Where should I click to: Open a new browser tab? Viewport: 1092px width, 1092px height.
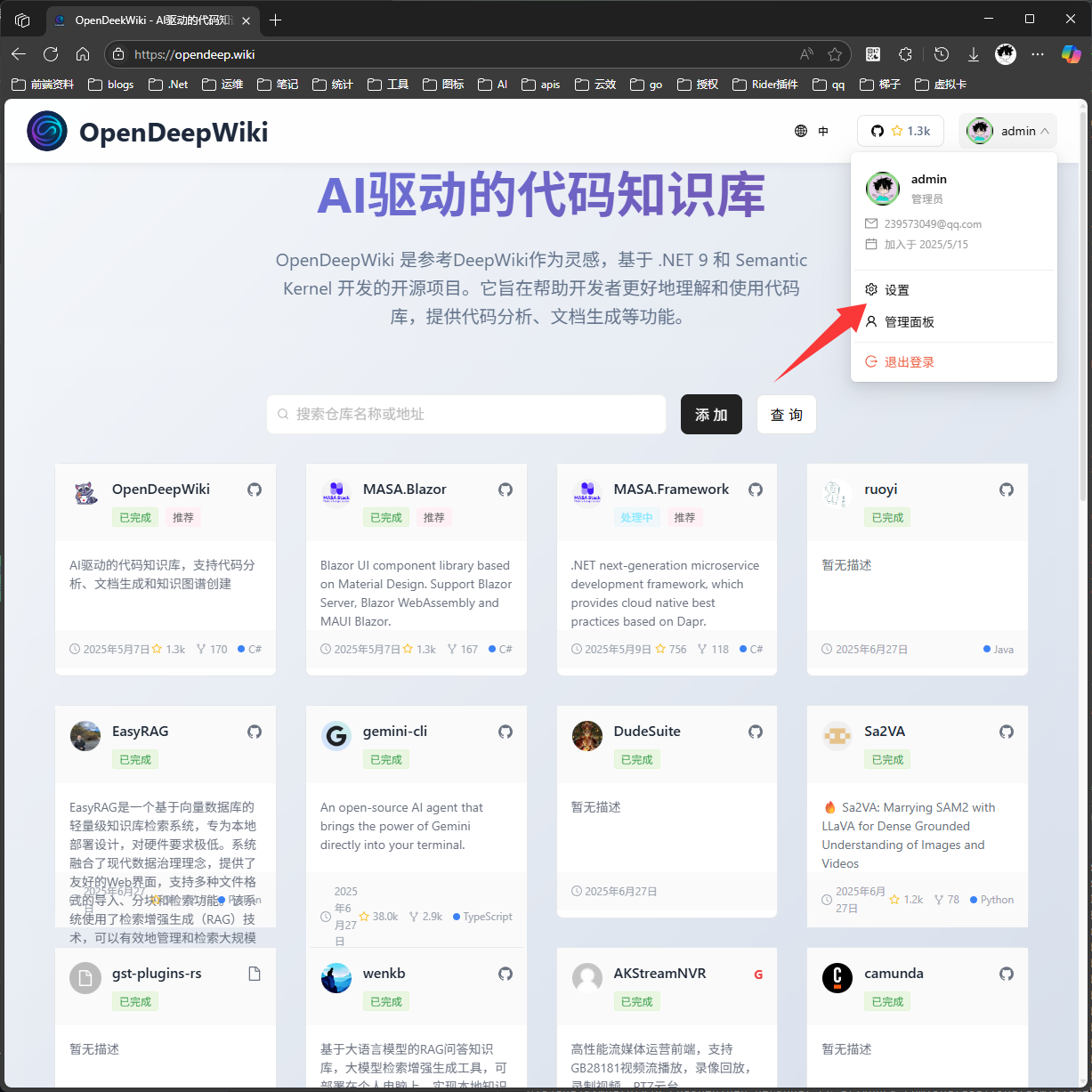coord(276,20)
